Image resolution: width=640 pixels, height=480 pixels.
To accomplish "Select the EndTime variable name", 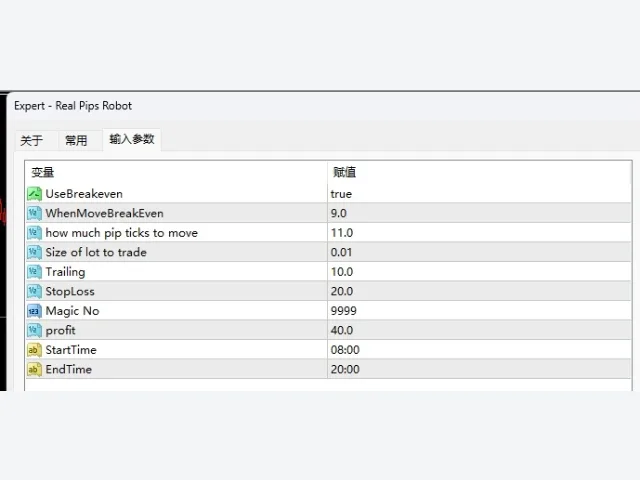I will pos(69,369).
